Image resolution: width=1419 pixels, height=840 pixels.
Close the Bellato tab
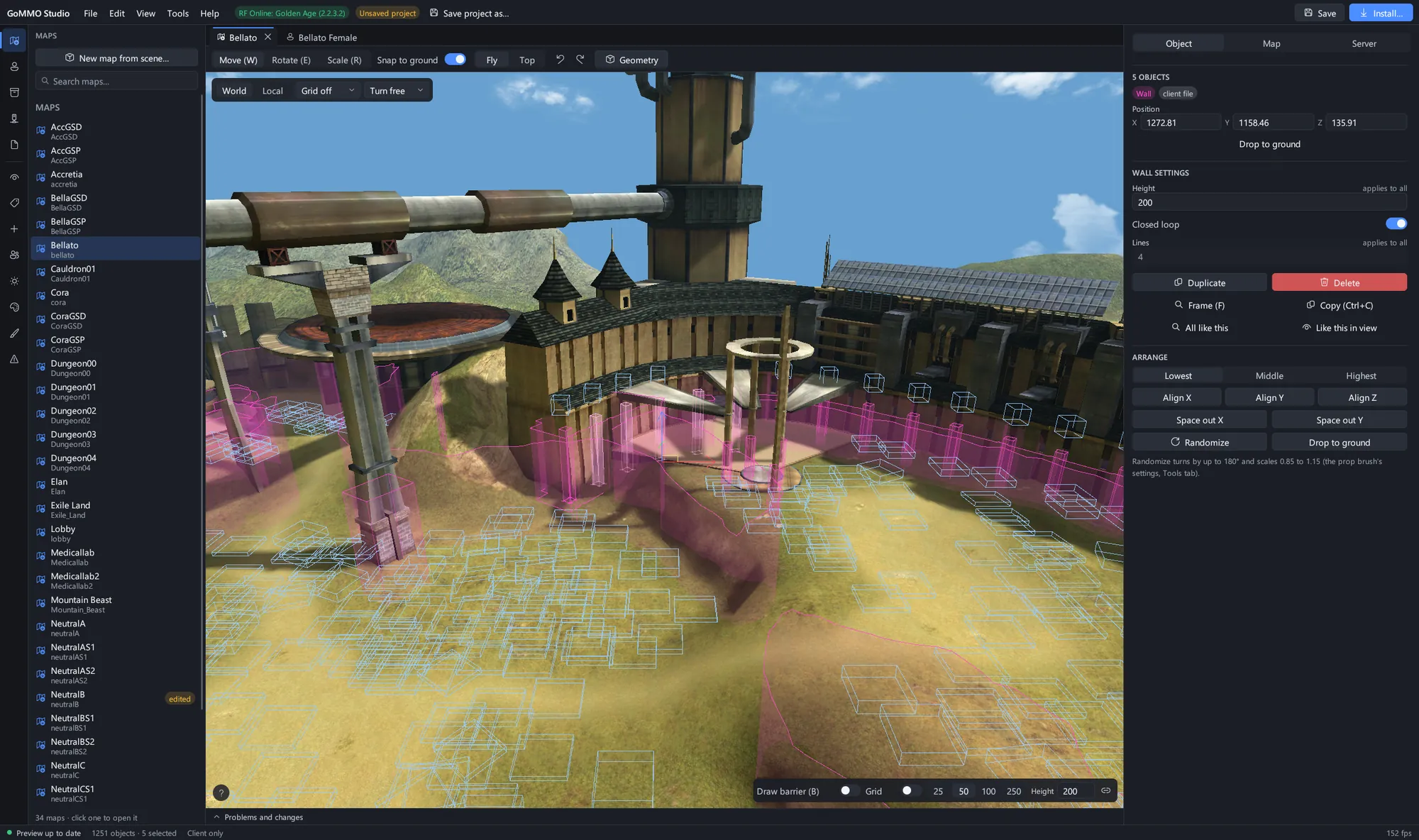[267, 37]
